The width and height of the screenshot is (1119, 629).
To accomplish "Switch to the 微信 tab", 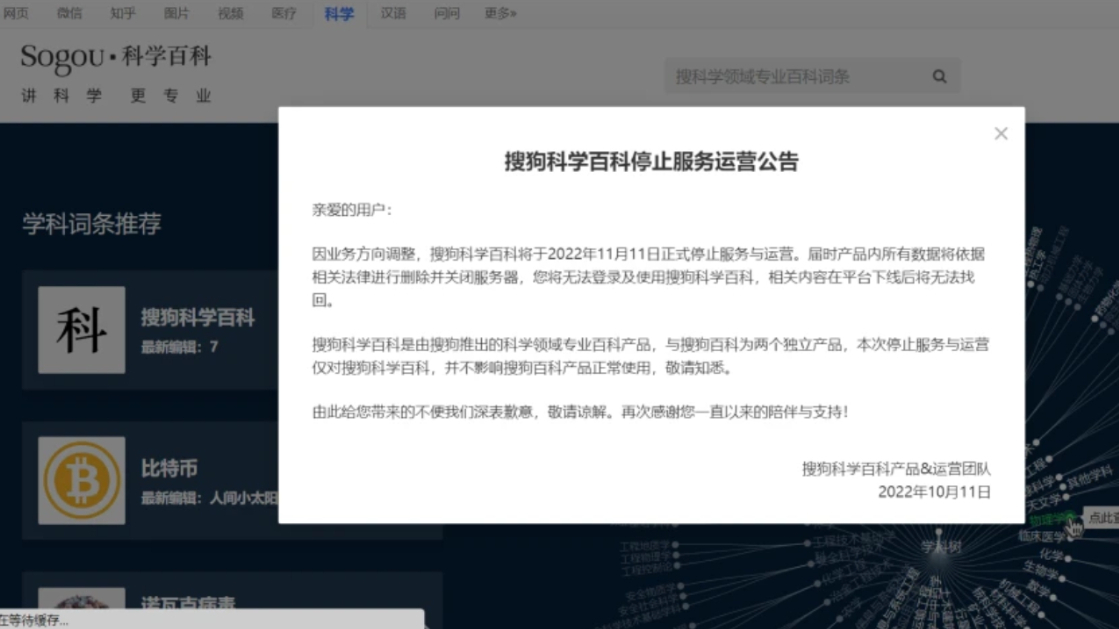I will point(69,13).
